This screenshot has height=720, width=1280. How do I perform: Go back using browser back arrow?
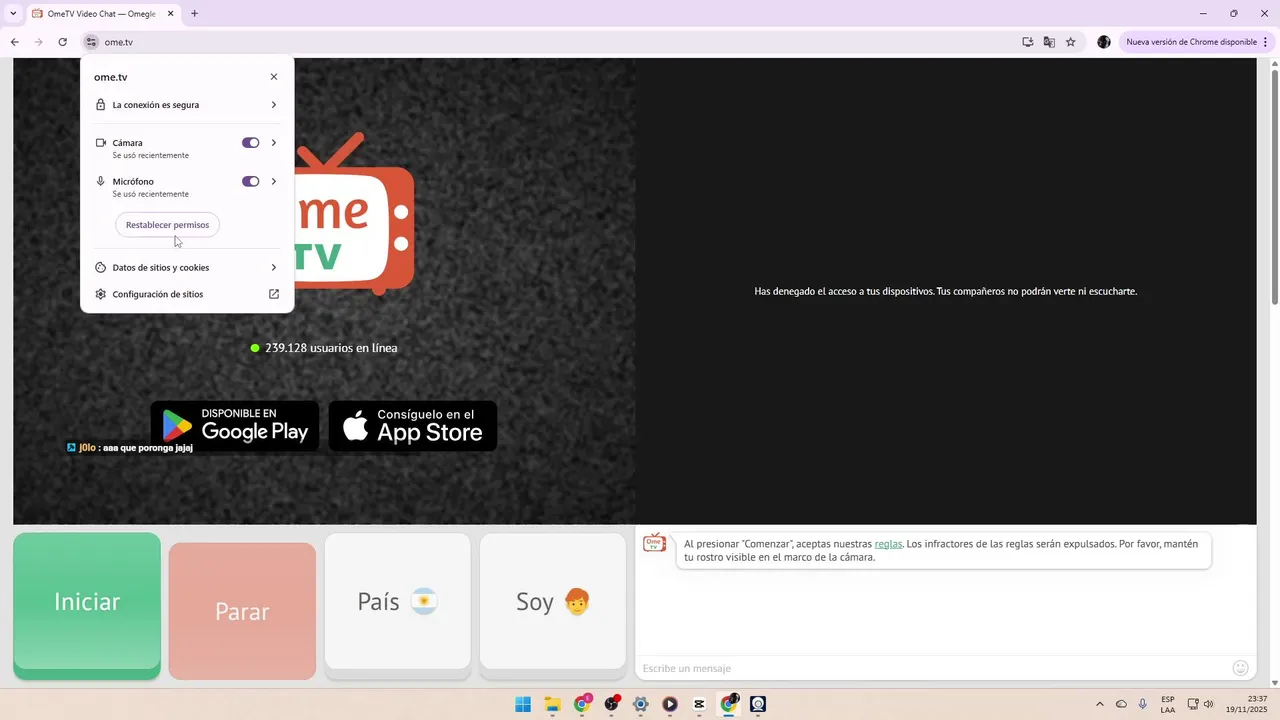pos(15,42)
